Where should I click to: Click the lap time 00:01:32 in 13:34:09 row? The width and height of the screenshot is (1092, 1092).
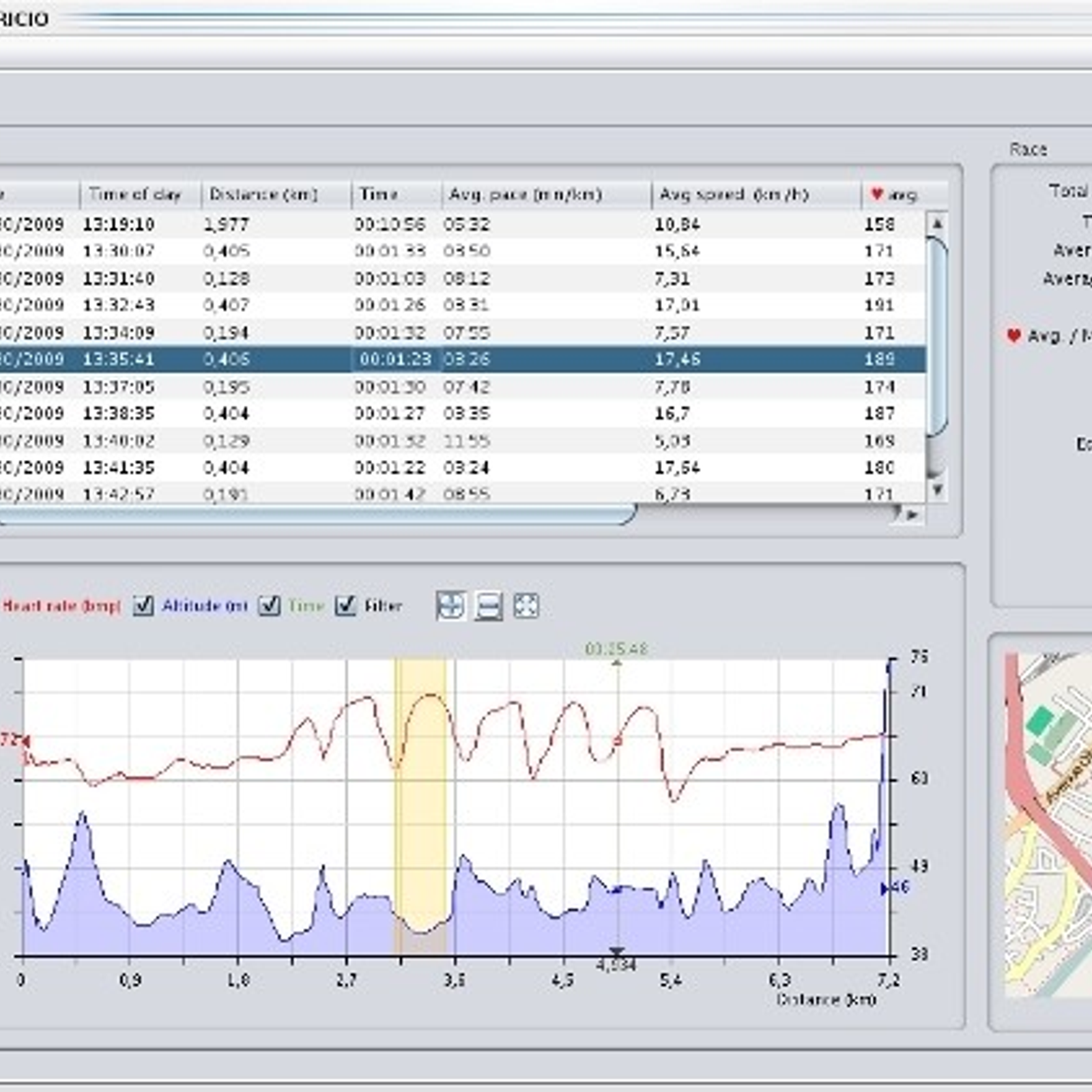(390, 332)
